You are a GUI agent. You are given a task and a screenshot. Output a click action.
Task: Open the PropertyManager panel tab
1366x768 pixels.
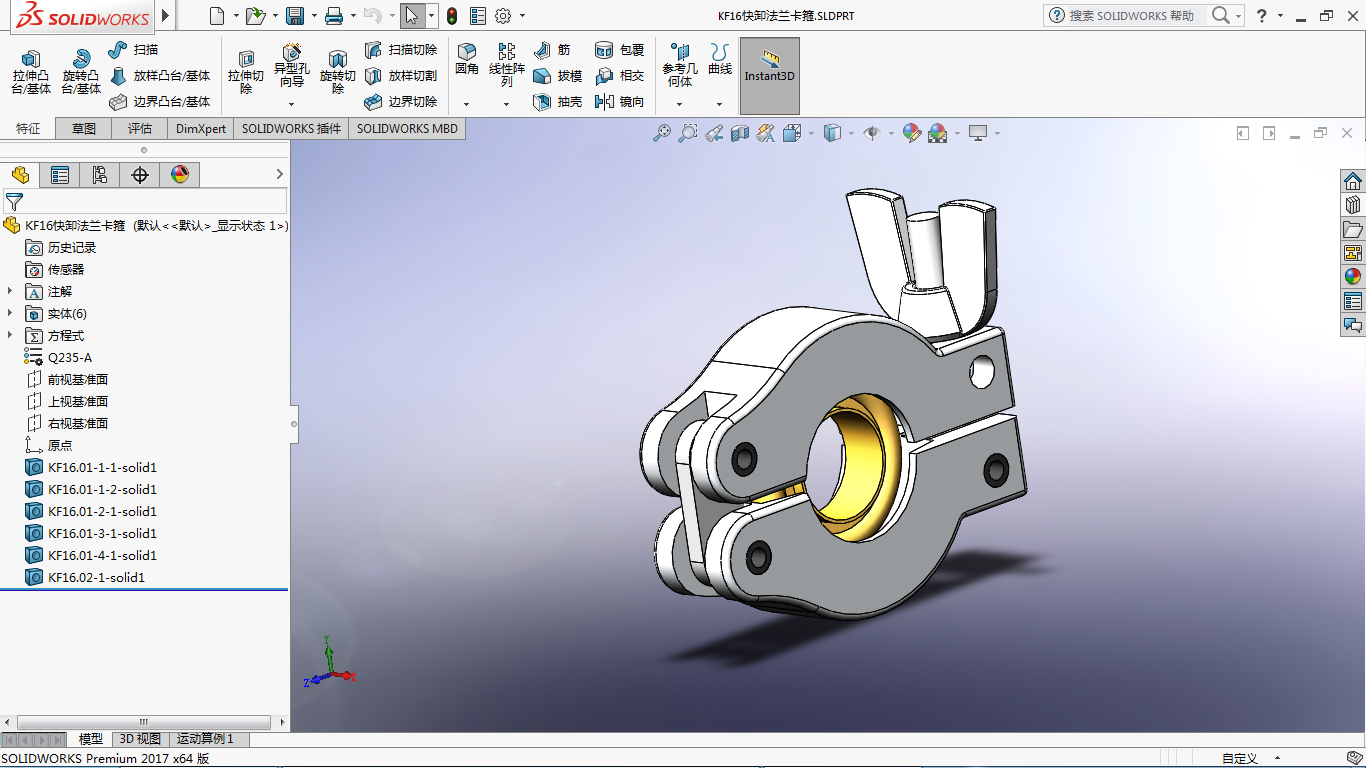click(x=60, y=175)
